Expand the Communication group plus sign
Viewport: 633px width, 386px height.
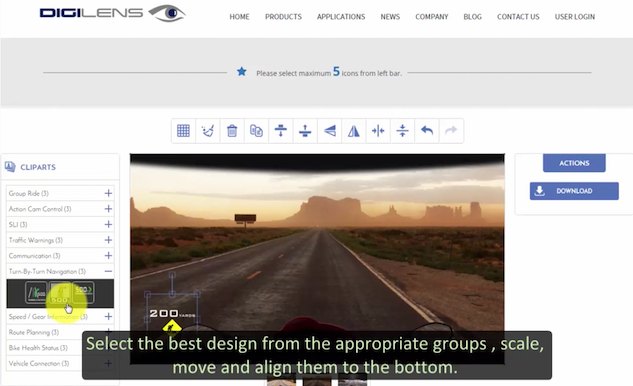(108, 256)
